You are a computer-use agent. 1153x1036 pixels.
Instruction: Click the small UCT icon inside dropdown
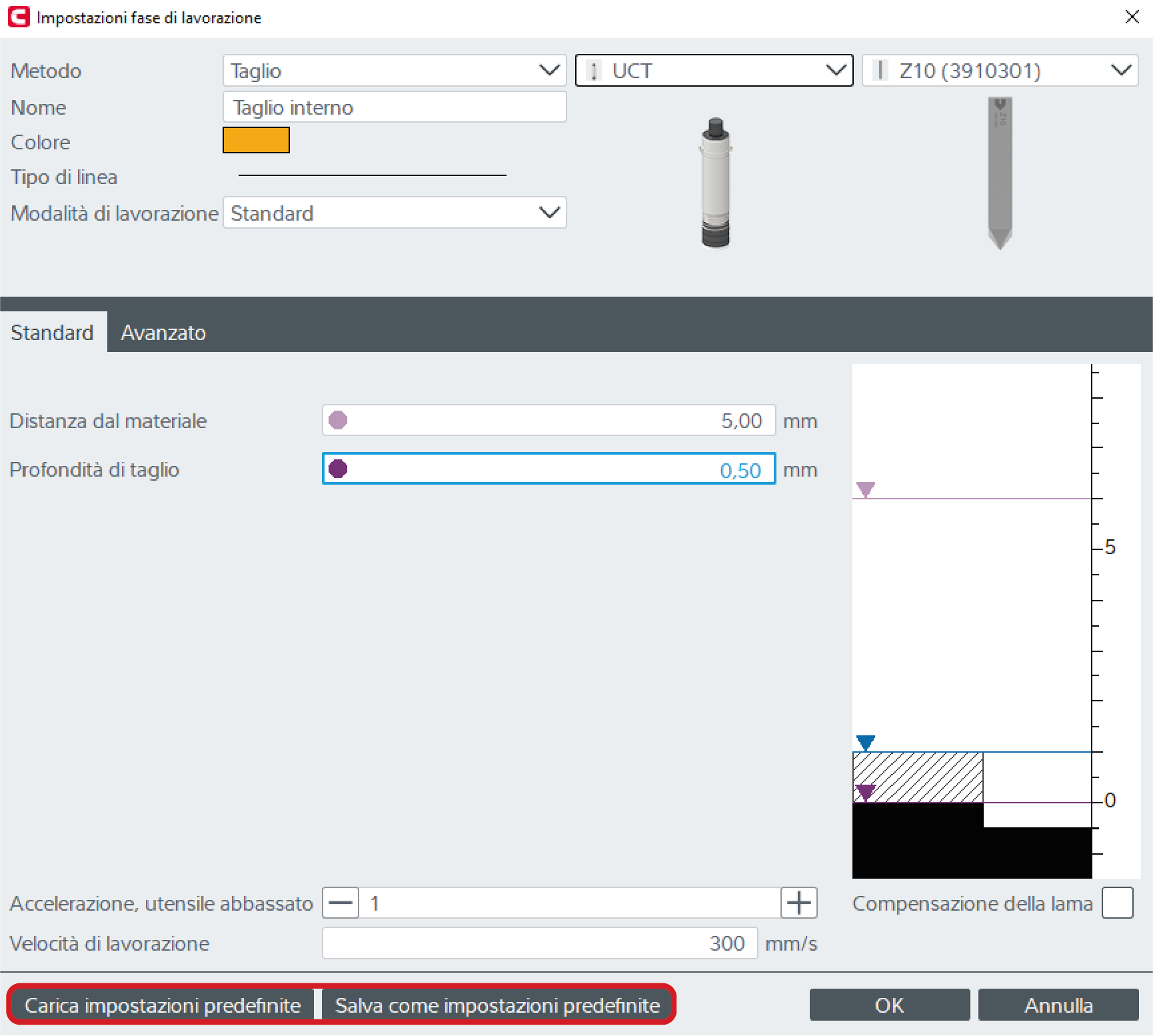point(594,70)
